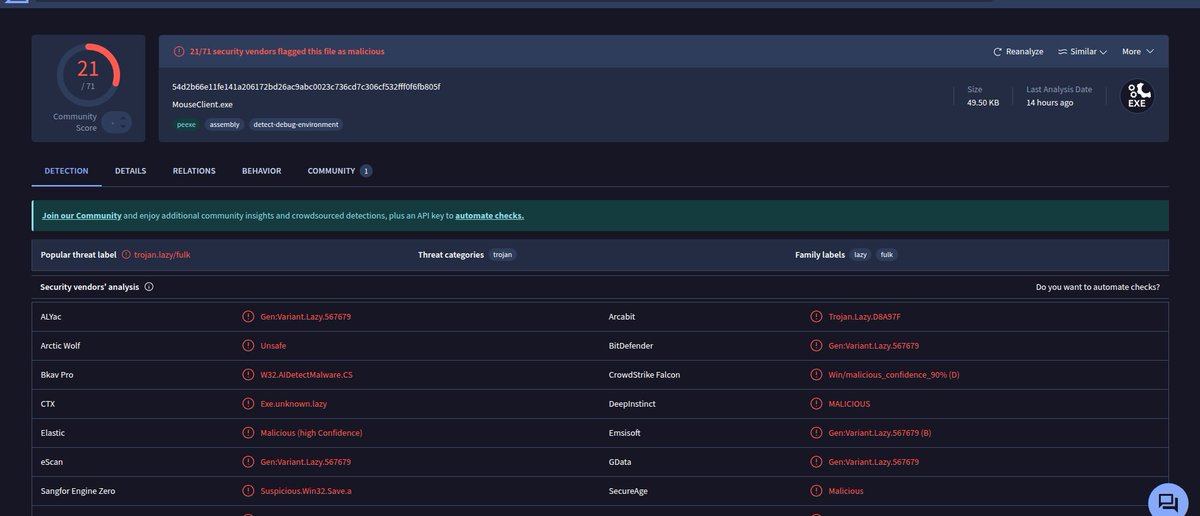1200x516 pixels.
Task: Click the 49.50 KB size value
Action: click(x=983, y=102)
